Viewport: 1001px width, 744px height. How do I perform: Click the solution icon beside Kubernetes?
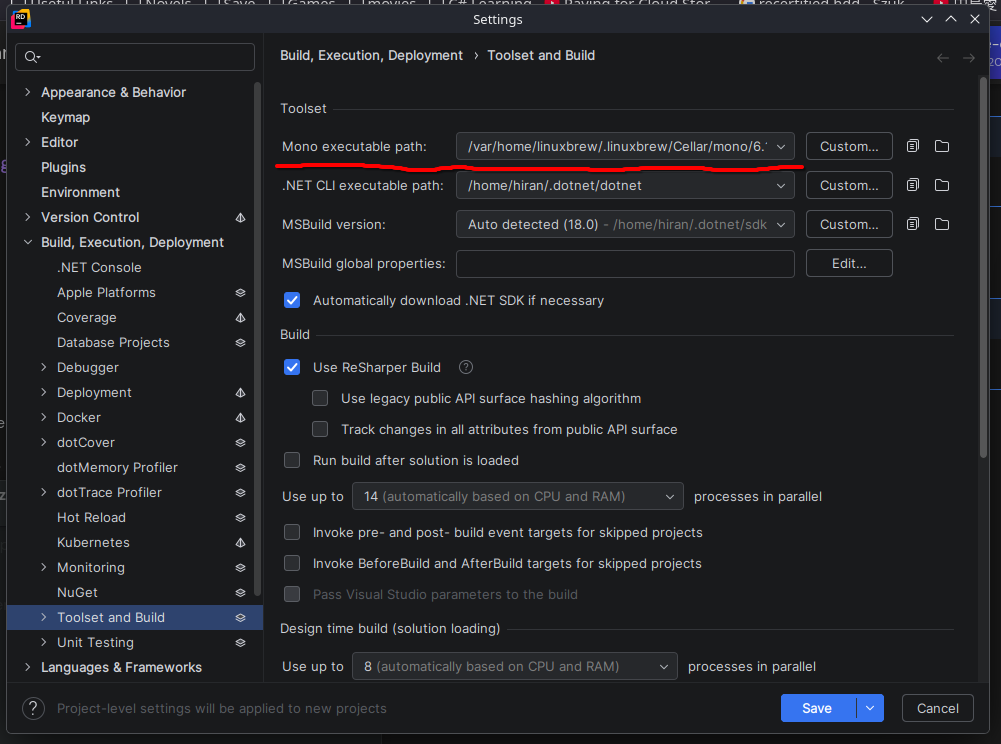tap(240, 543)
